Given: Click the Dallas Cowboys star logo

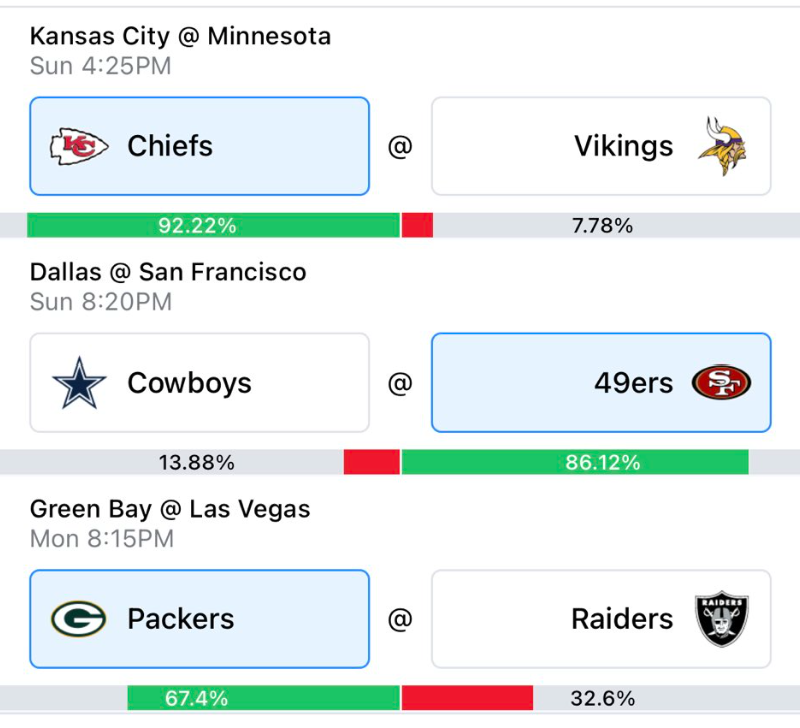Looking at the screenshot, I should point(79,383).
